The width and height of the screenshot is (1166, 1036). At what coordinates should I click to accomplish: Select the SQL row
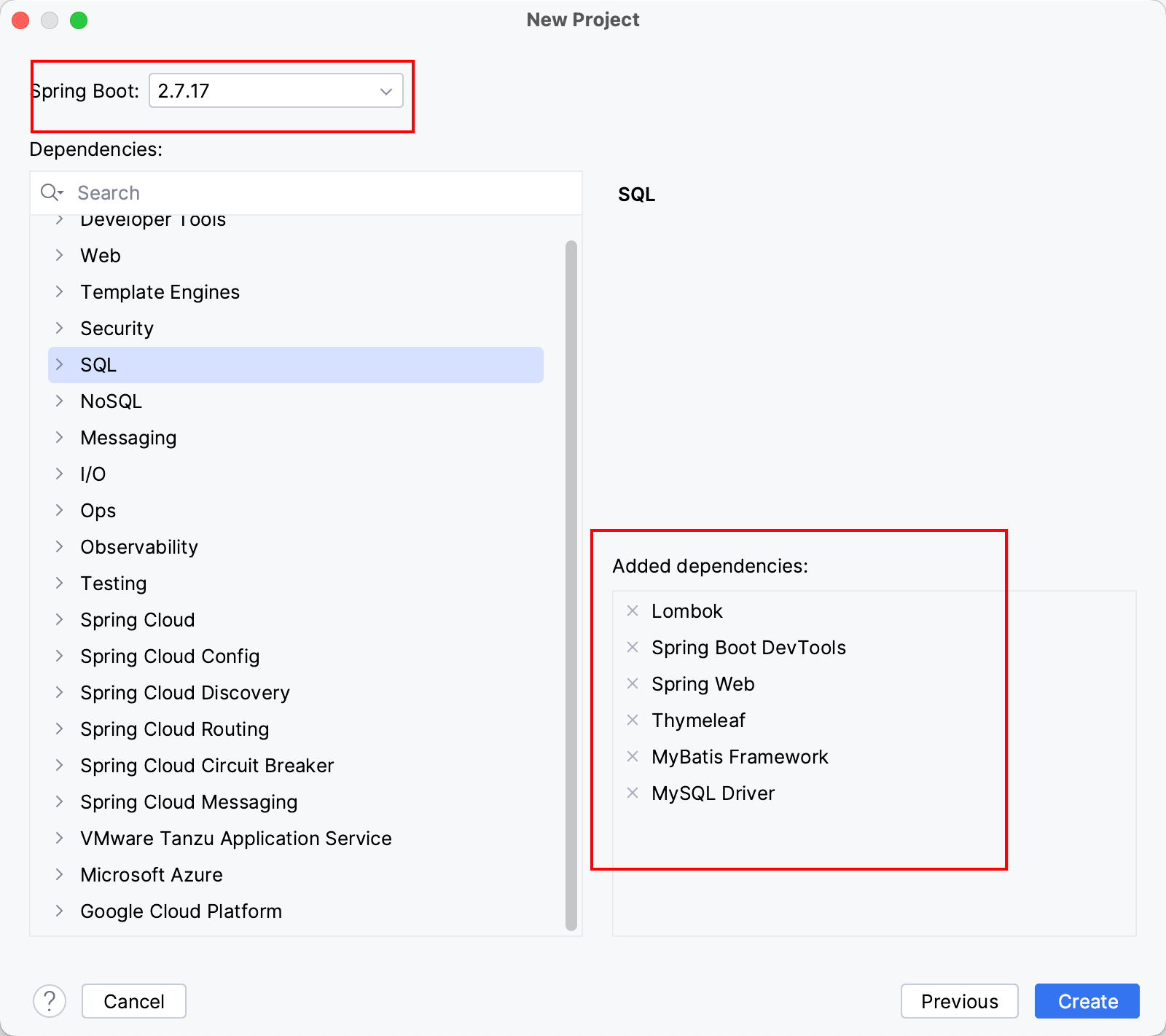tap(296, 365)
